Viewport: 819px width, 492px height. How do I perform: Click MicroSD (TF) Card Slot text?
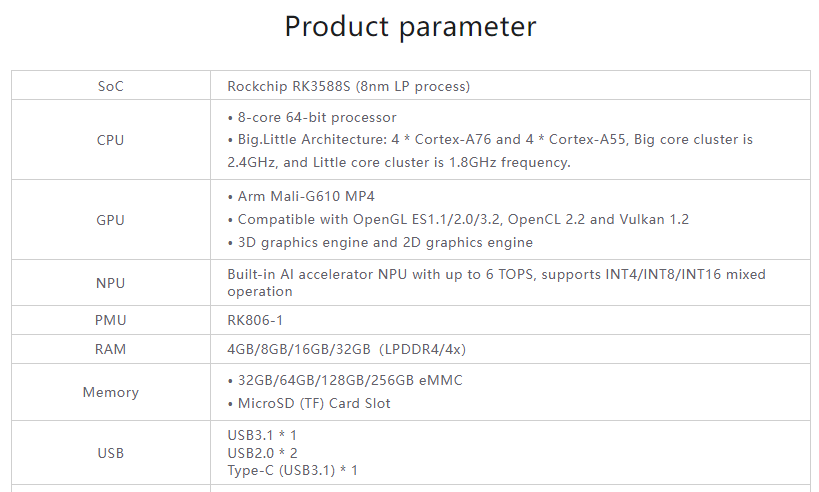pyautogui.click(x=309, y=403)
